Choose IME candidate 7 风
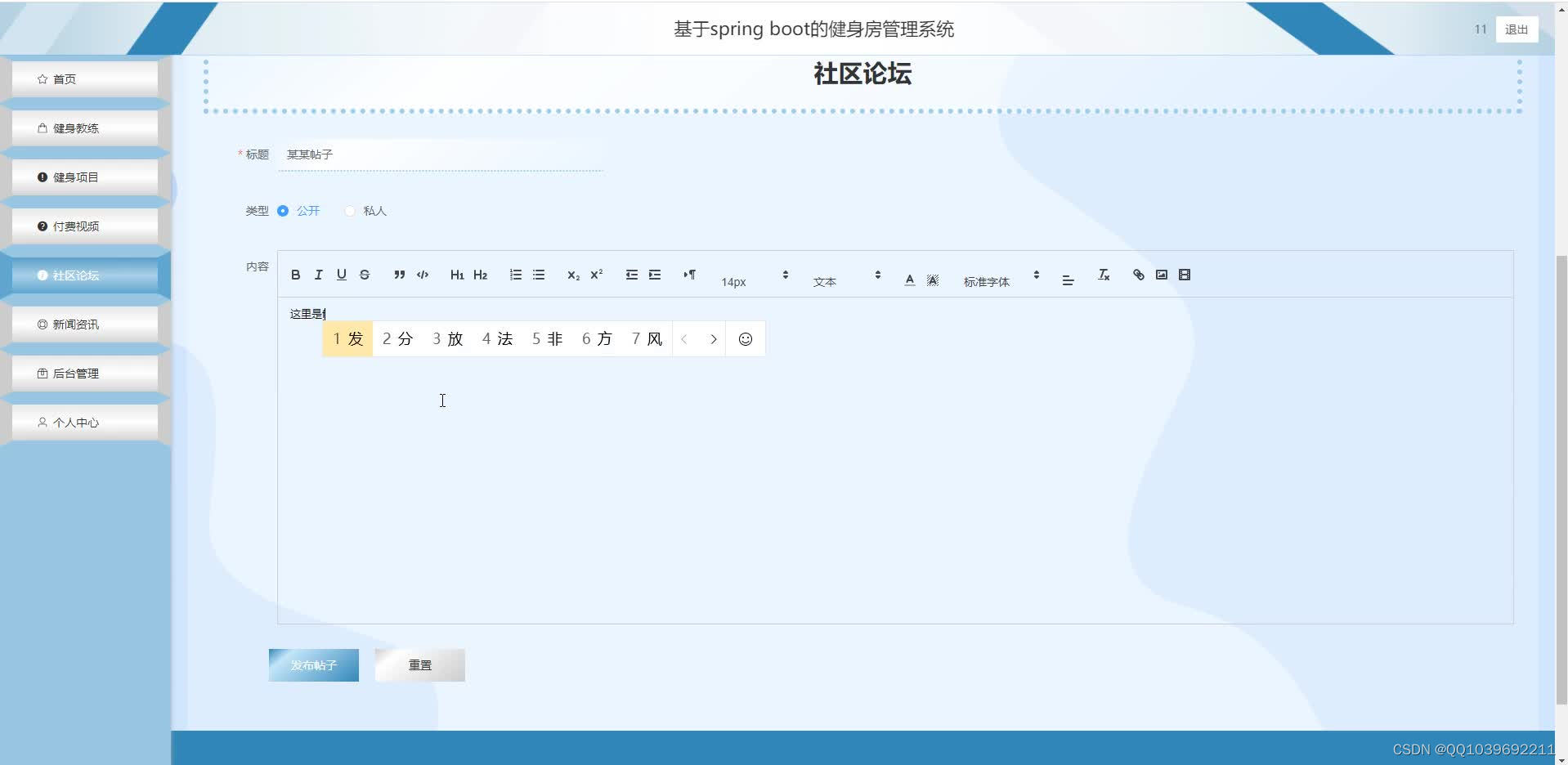Image resolution: width=1568 pixels, height=765 pixels. point(647,339)
